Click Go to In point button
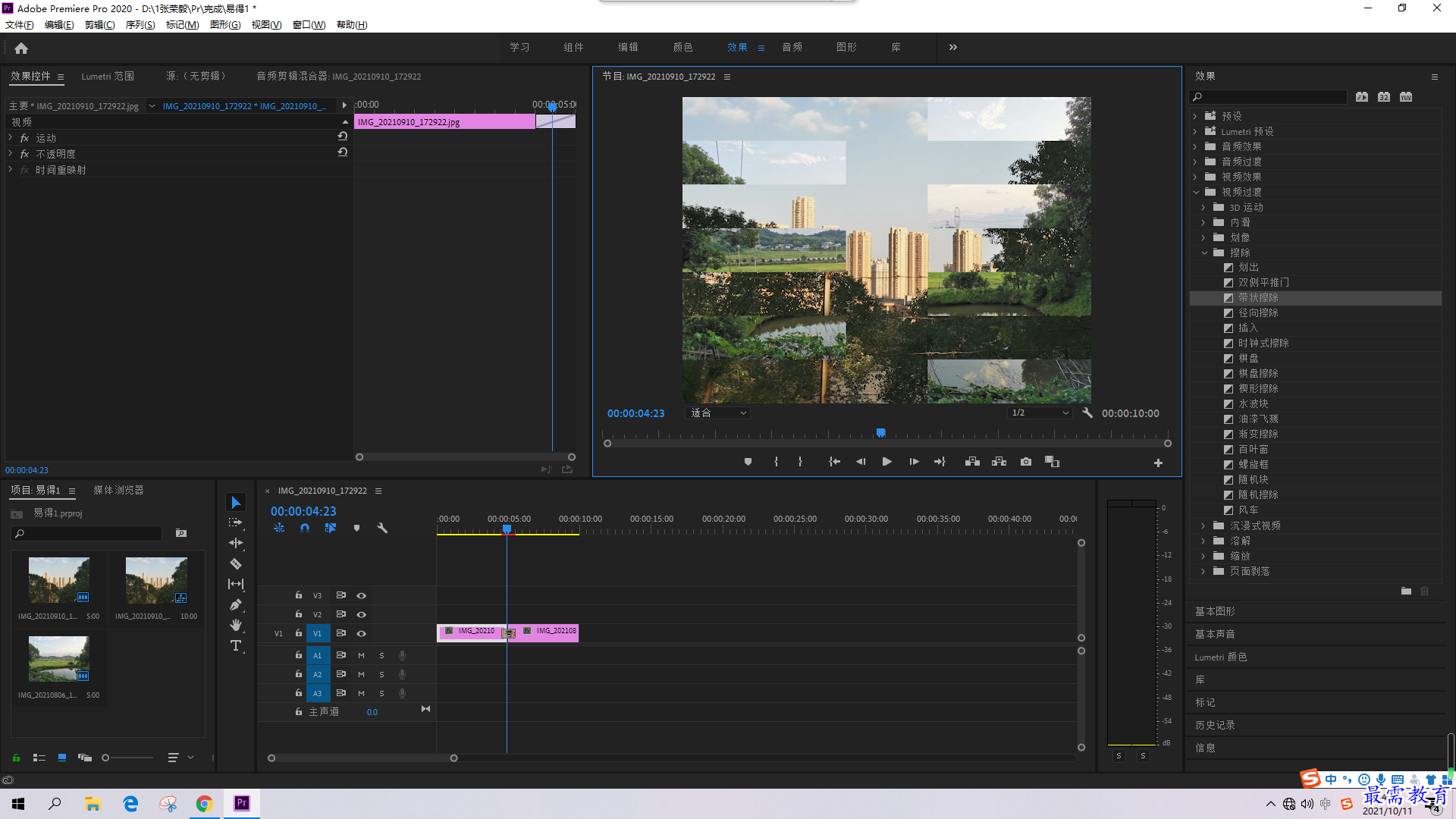Image resolution: width=1456 pixels, height=819 pixels. click(x=834, y=462)
